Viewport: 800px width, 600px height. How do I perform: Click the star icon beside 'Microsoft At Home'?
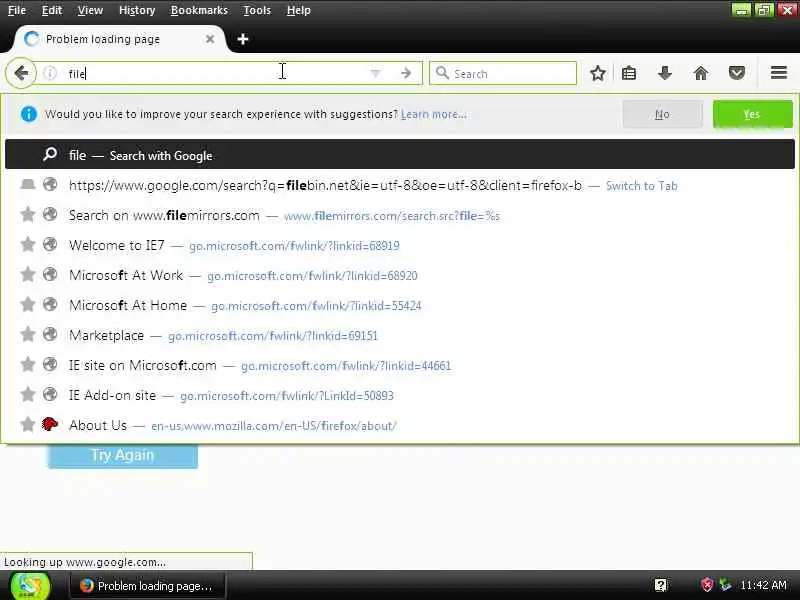[x=28, y=305]
